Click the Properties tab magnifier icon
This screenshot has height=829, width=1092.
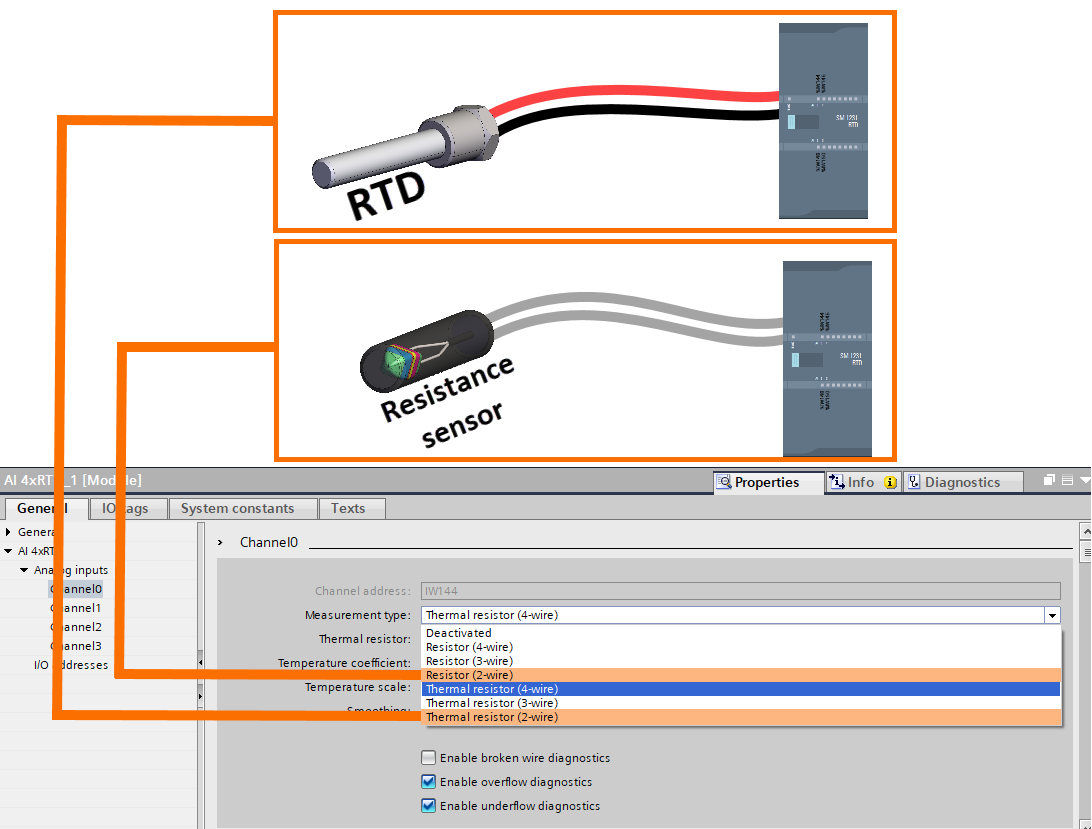pos(723,482)
